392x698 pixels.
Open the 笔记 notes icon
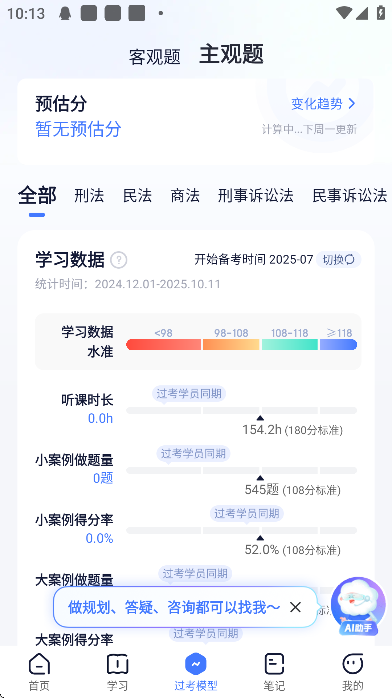(x=274, y=664)
